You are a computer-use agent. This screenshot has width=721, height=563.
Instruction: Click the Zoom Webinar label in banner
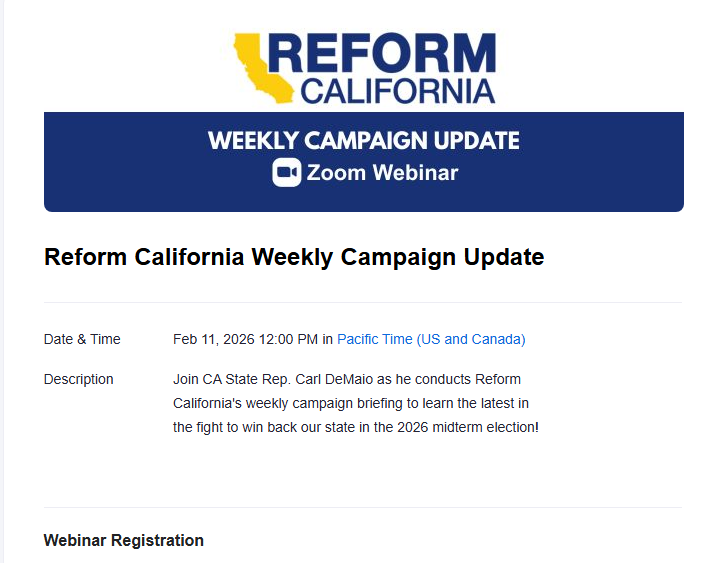tap(382, 173)
